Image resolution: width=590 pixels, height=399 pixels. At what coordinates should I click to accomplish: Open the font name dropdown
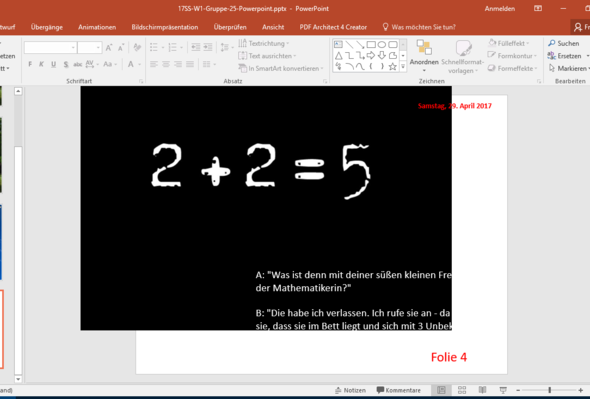pos(73,47)
